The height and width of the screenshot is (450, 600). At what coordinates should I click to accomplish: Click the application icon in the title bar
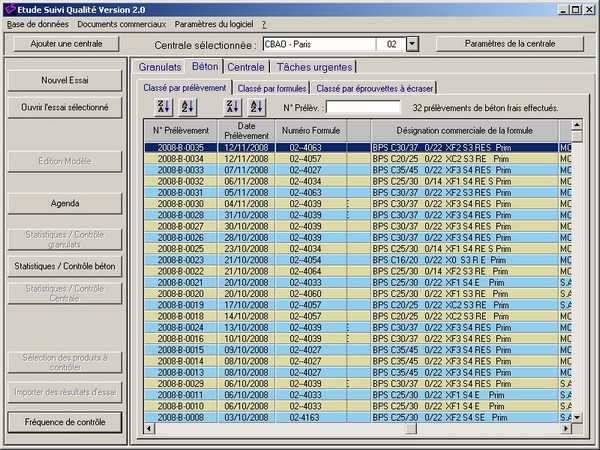tap(10, 8)
